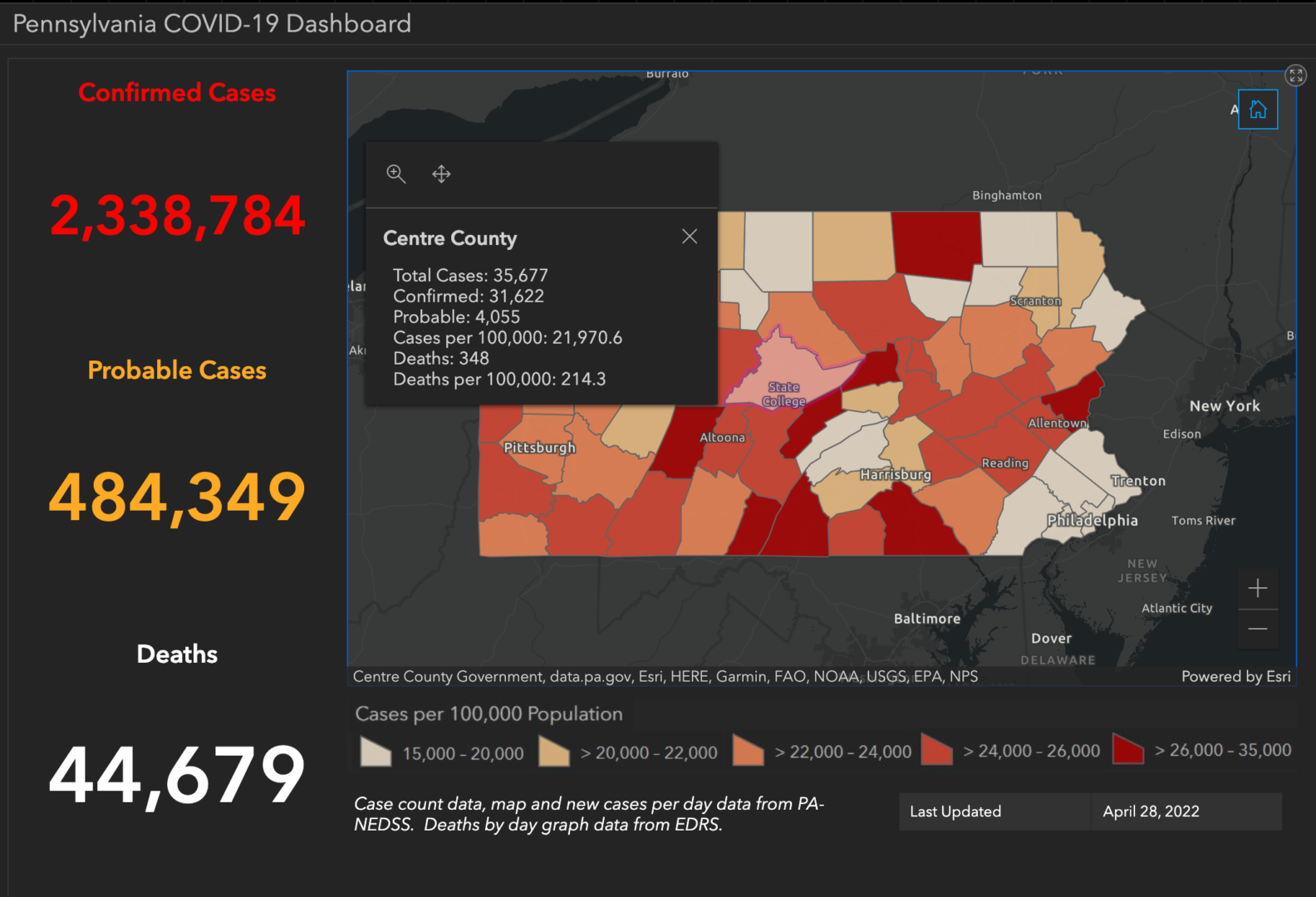This screenshot has width=1316, height=897.
Task: Click the map attribution text
Action: coord(665,676)
